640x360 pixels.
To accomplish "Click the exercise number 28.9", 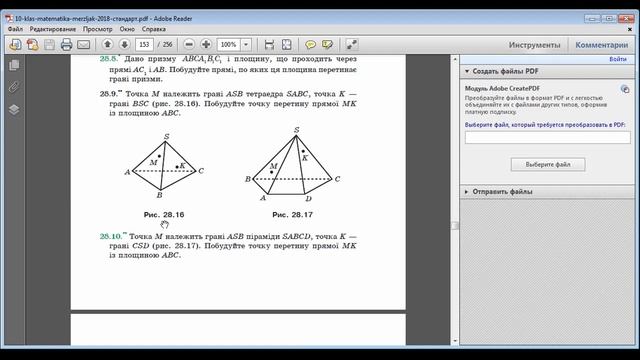I will pyautogui.click(x=109, y=94).
